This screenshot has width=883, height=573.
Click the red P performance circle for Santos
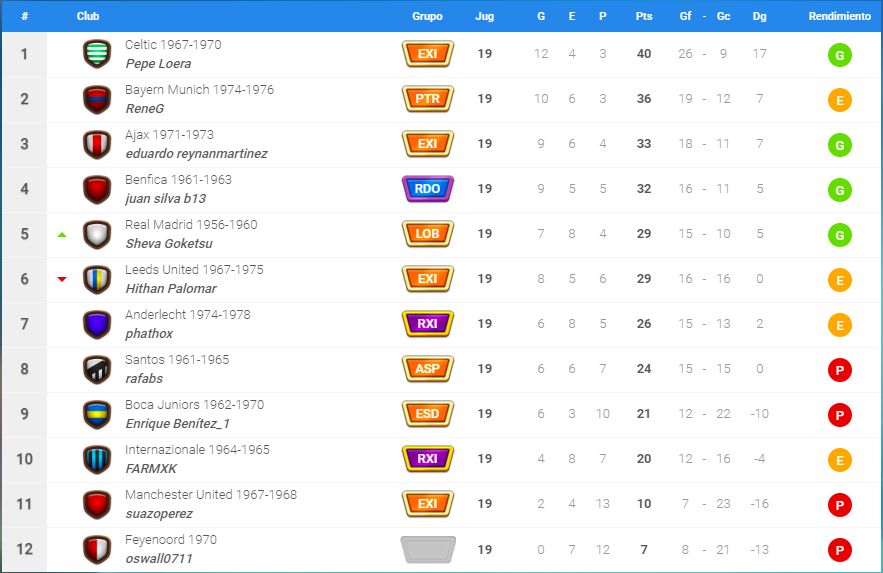click(840, 370)
